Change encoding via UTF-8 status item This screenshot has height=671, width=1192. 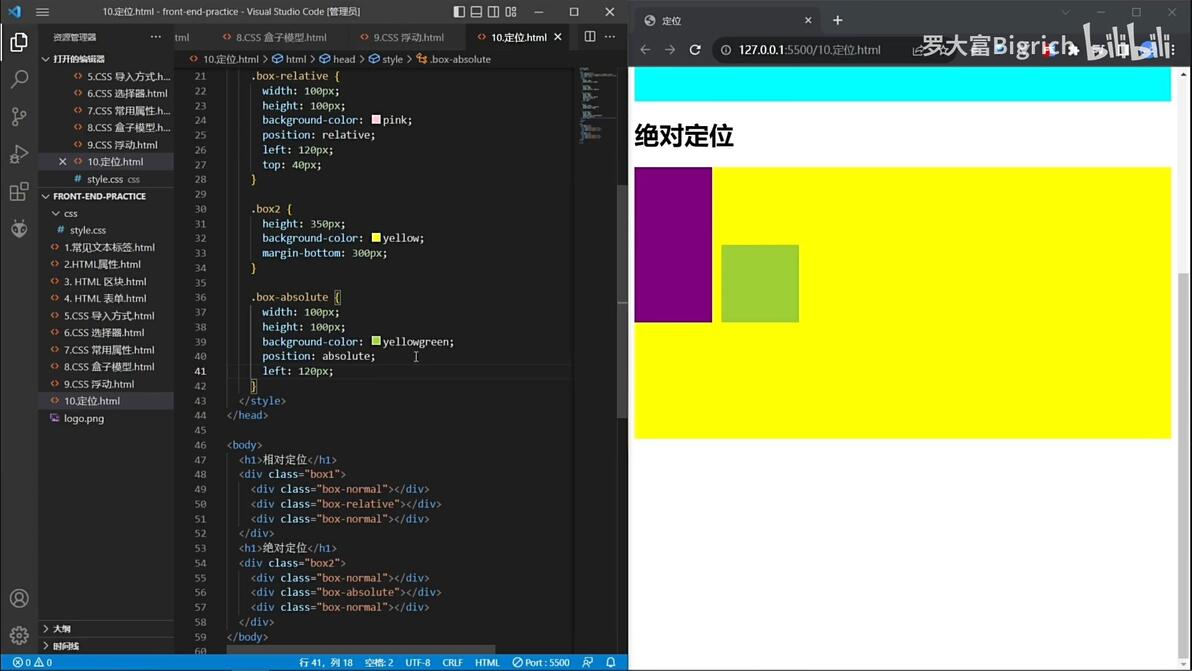click(417, 663)
